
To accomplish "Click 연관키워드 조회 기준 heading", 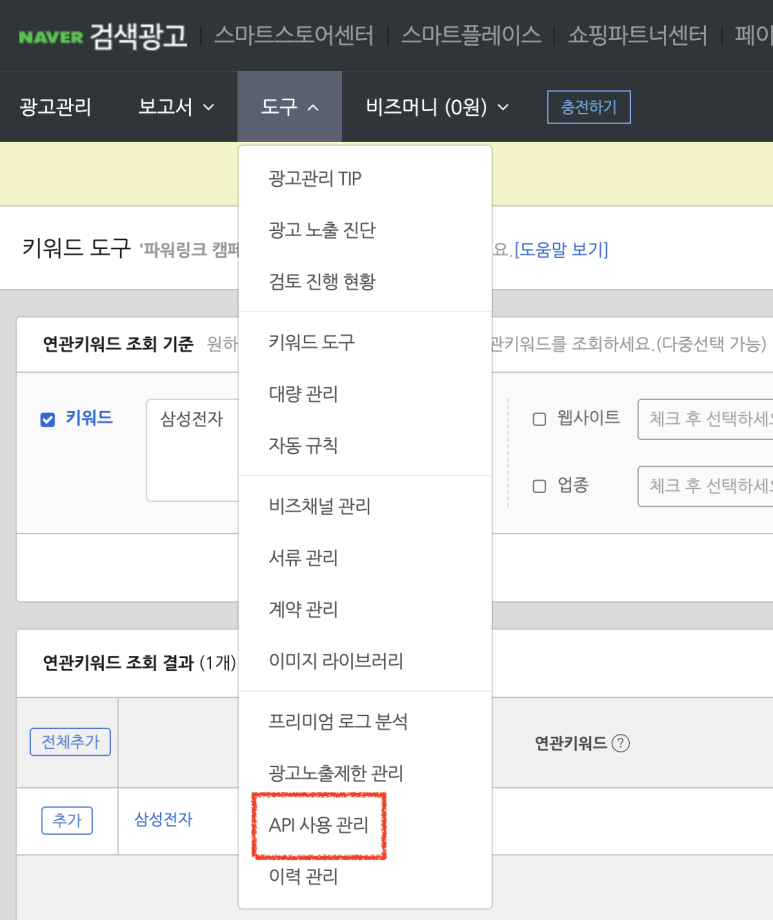I will coord(118,344).
